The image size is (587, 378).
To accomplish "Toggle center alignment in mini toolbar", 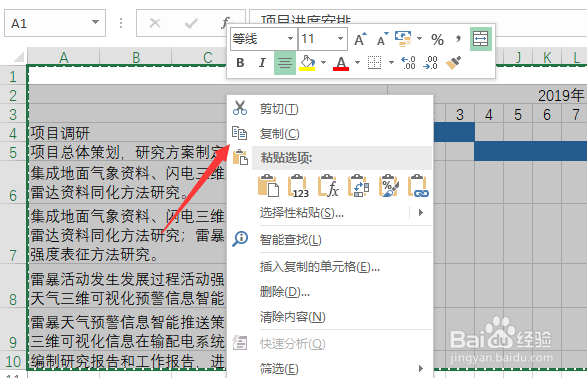I will pyautogui.click(x=285, y=63).
